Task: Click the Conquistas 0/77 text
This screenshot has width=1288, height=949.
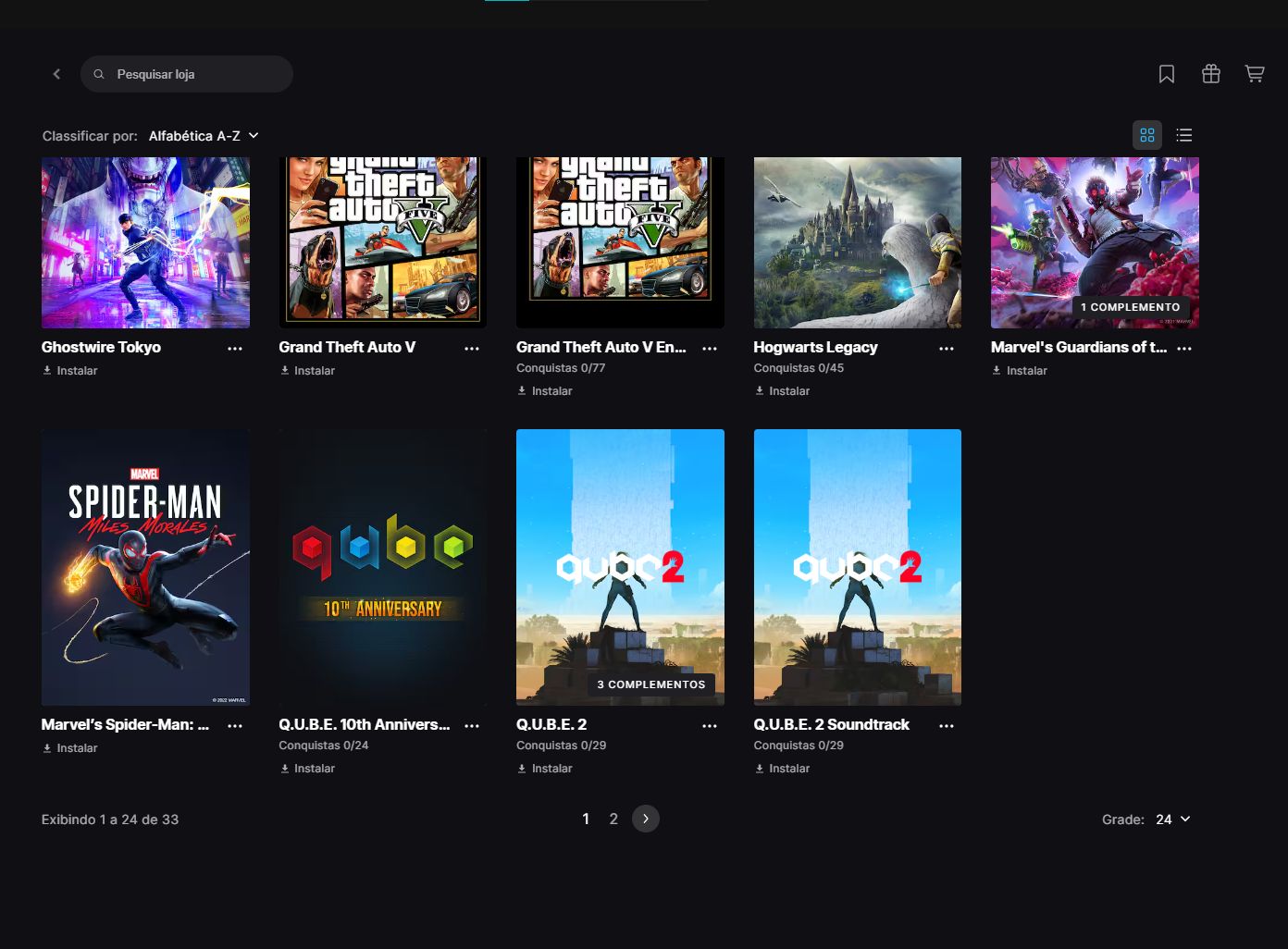Action: point(561,368)
